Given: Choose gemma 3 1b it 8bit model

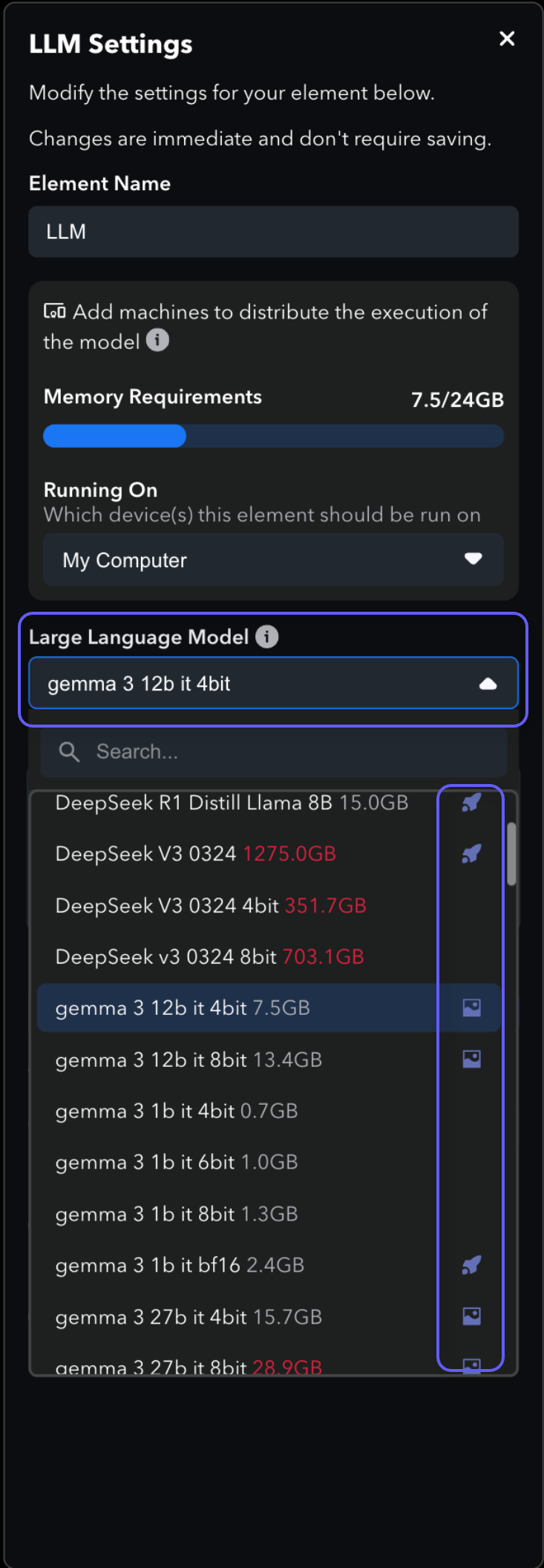Looking at the screenshot, I should pos(177,1214).
